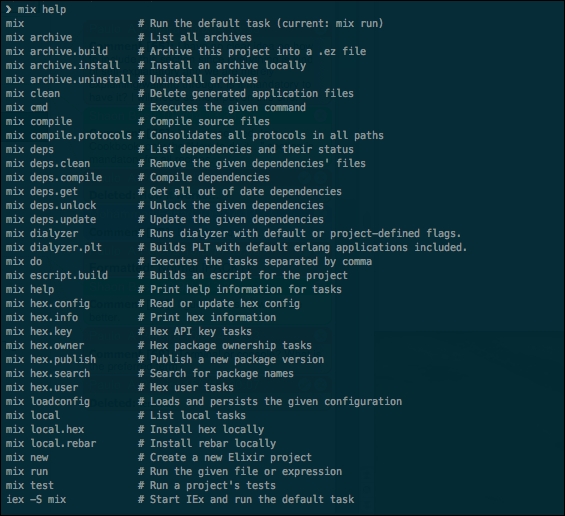Click the 'iex -S mix' entry
Image resolution: width=565 pixels, height=516 pixels.
pos(36,500)
